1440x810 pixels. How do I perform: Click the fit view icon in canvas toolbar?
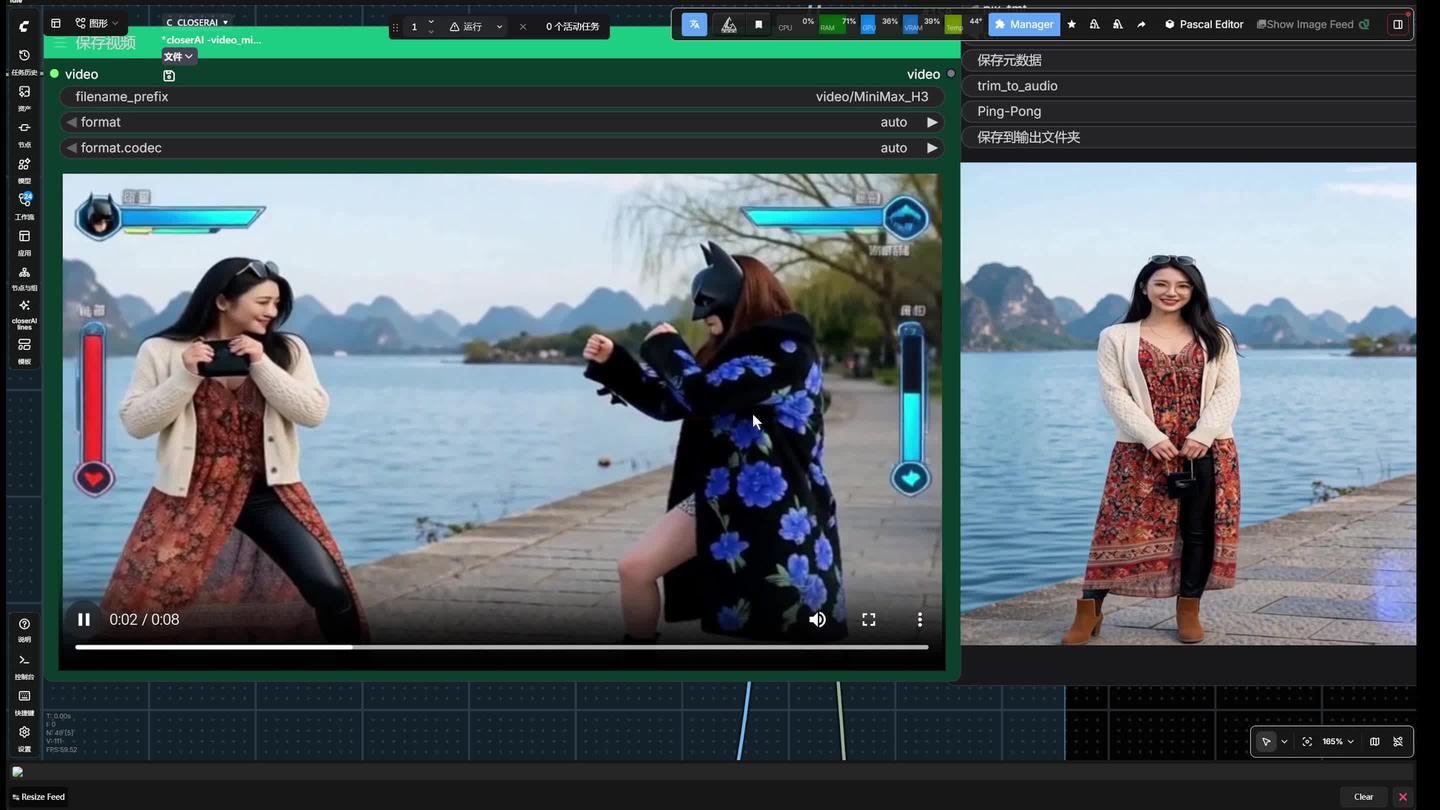click(1307, 742)
